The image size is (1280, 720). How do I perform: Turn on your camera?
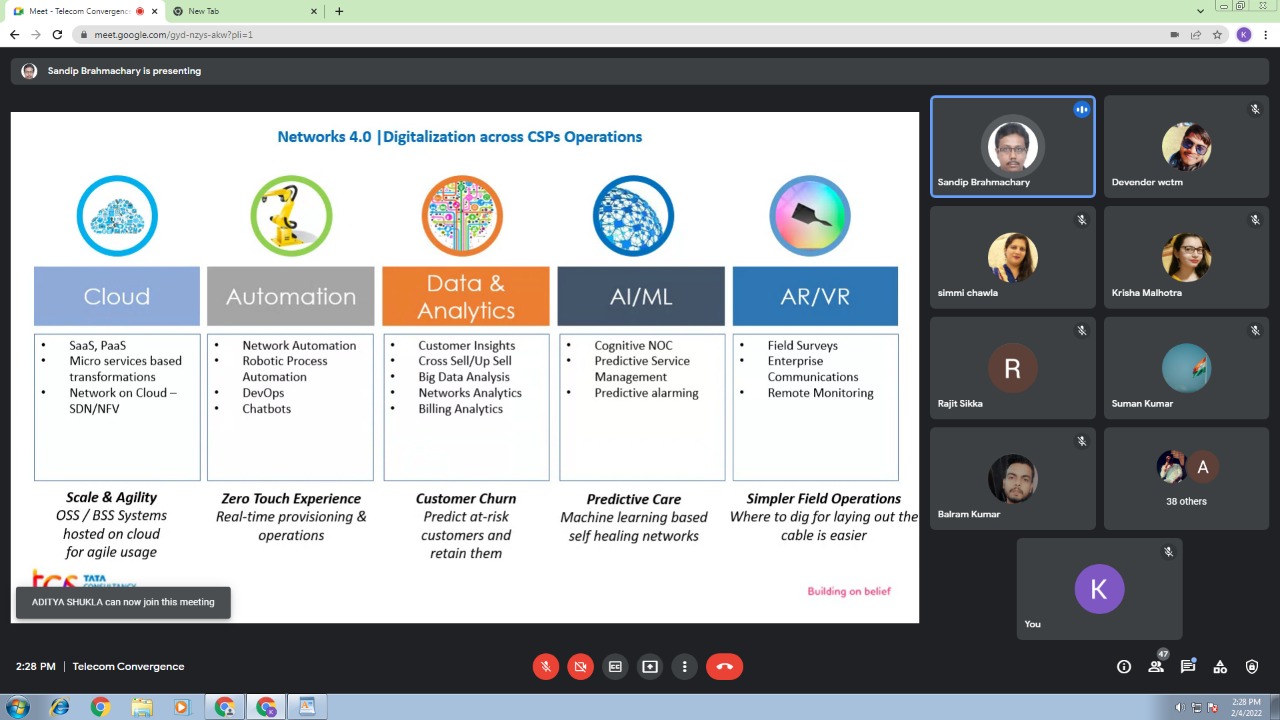pyautogui.click(x=580, y=667)
